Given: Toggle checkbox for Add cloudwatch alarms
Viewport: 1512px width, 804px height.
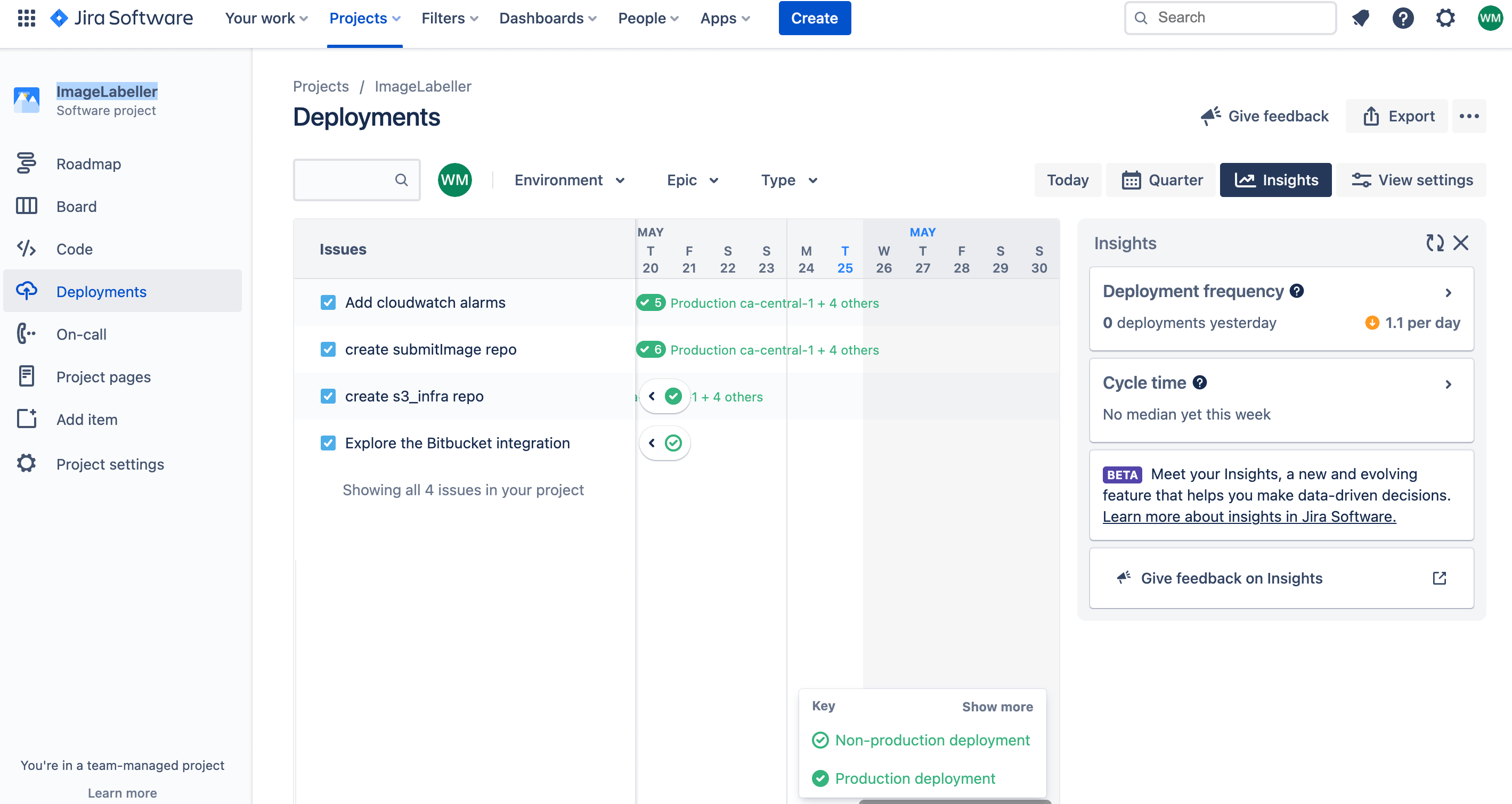Looking at the screenshot, I should tap(328, 302).
